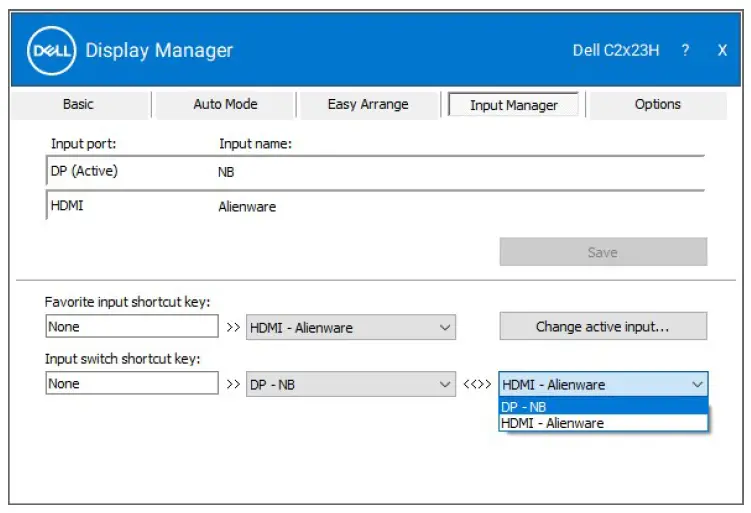Click the Input name column header

(x=255, y=144)
